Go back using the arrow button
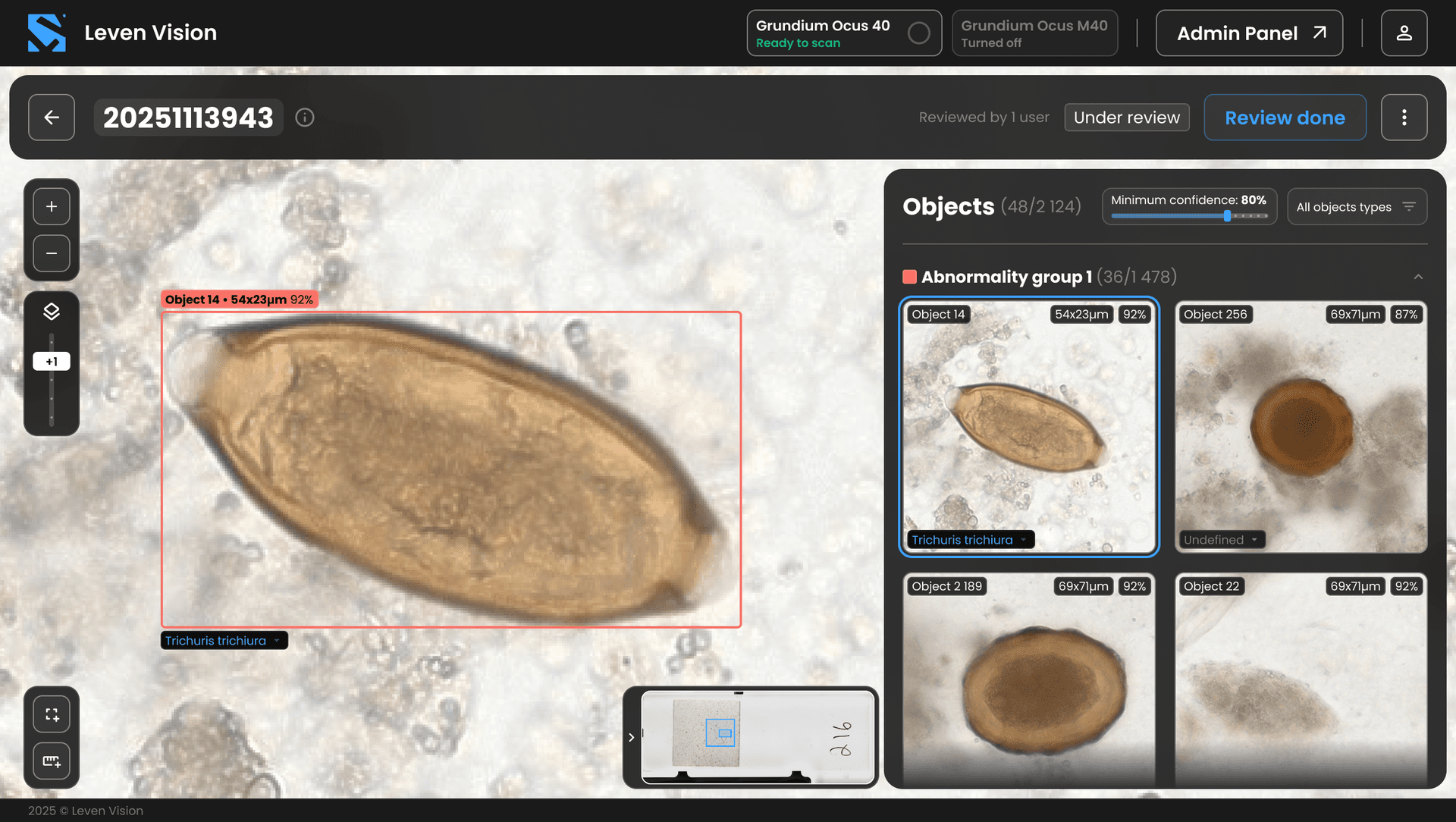Screen dimensions: 1456x822 52,118
